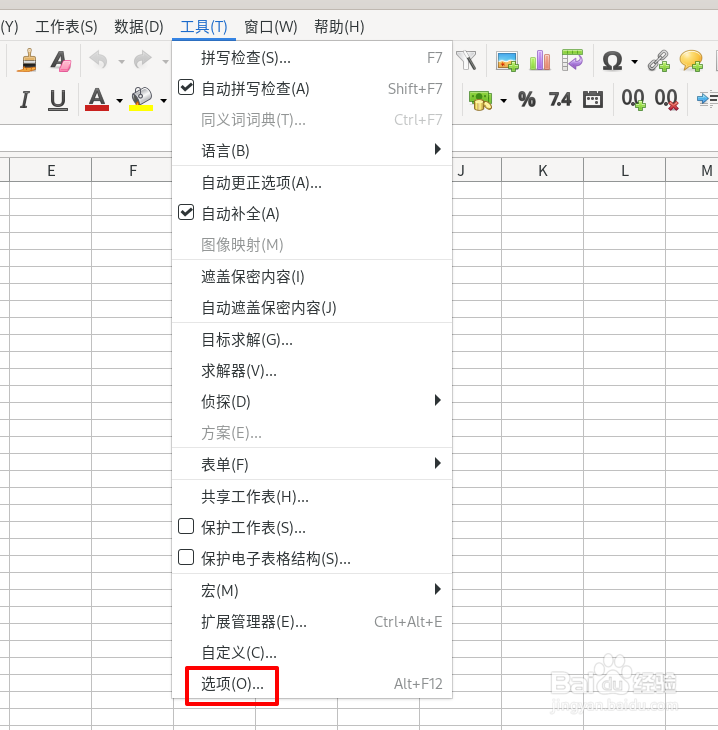The height and width of the screenshot is (730, 718).
Task: Format as percent icon
Action: [527, 99]
